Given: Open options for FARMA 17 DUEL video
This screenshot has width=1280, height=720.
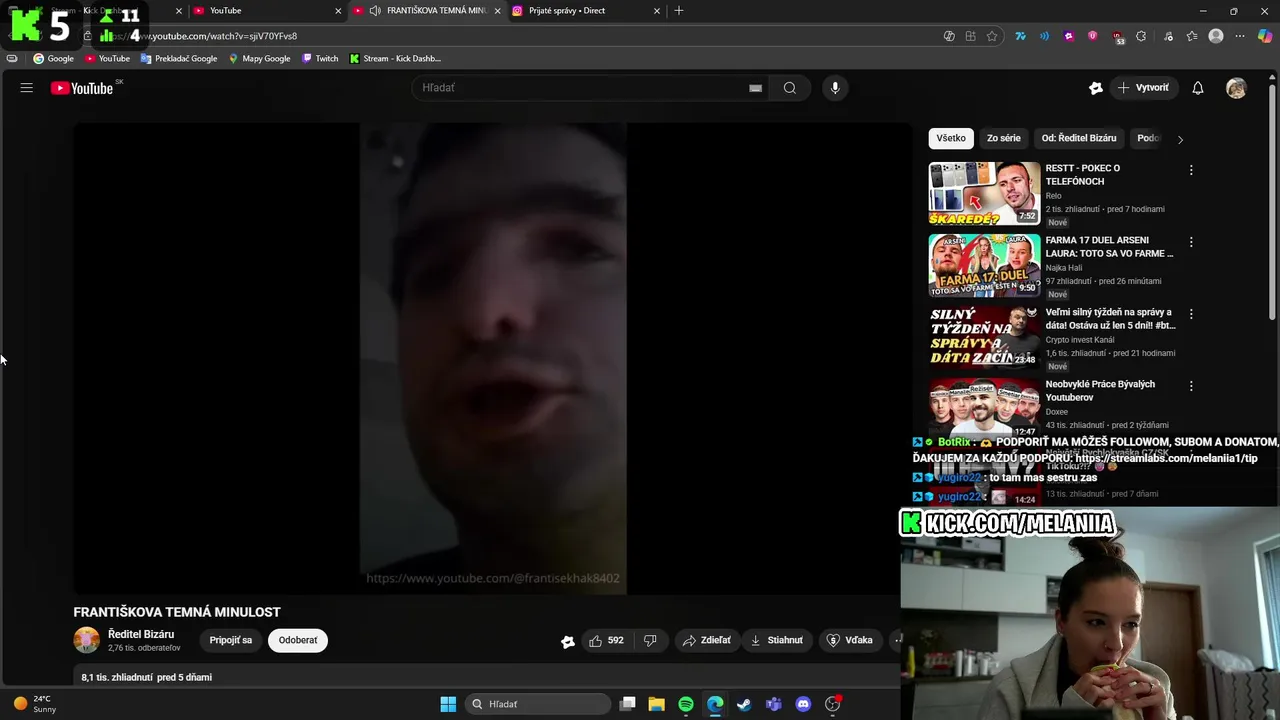Looking at the screenshot, I should [1190, 242].
